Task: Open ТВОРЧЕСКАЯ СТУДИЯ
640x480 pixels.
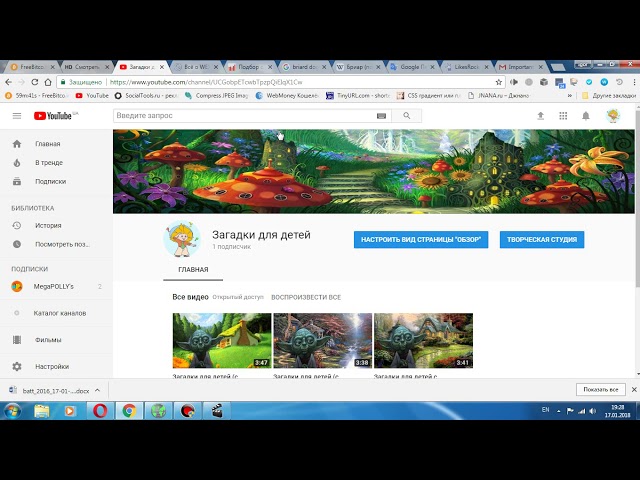Action: (541, 240)
